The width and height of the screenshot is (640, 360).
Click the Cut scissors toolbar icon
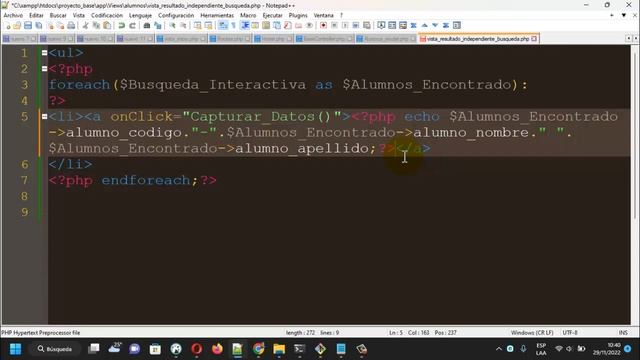pyautogui.click(x=85, y=25)
